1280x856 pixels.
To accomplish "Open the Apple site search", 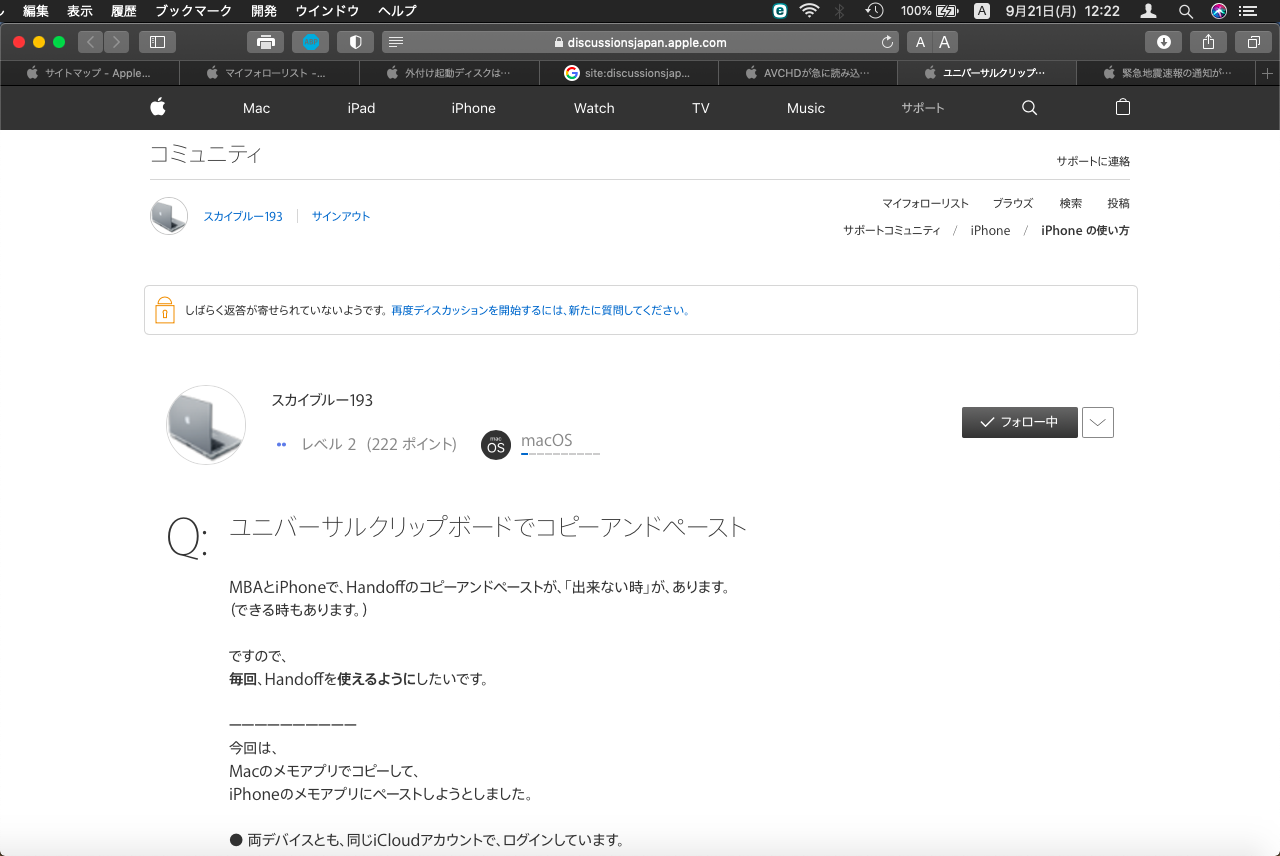I will click(x=1029, y=108).
